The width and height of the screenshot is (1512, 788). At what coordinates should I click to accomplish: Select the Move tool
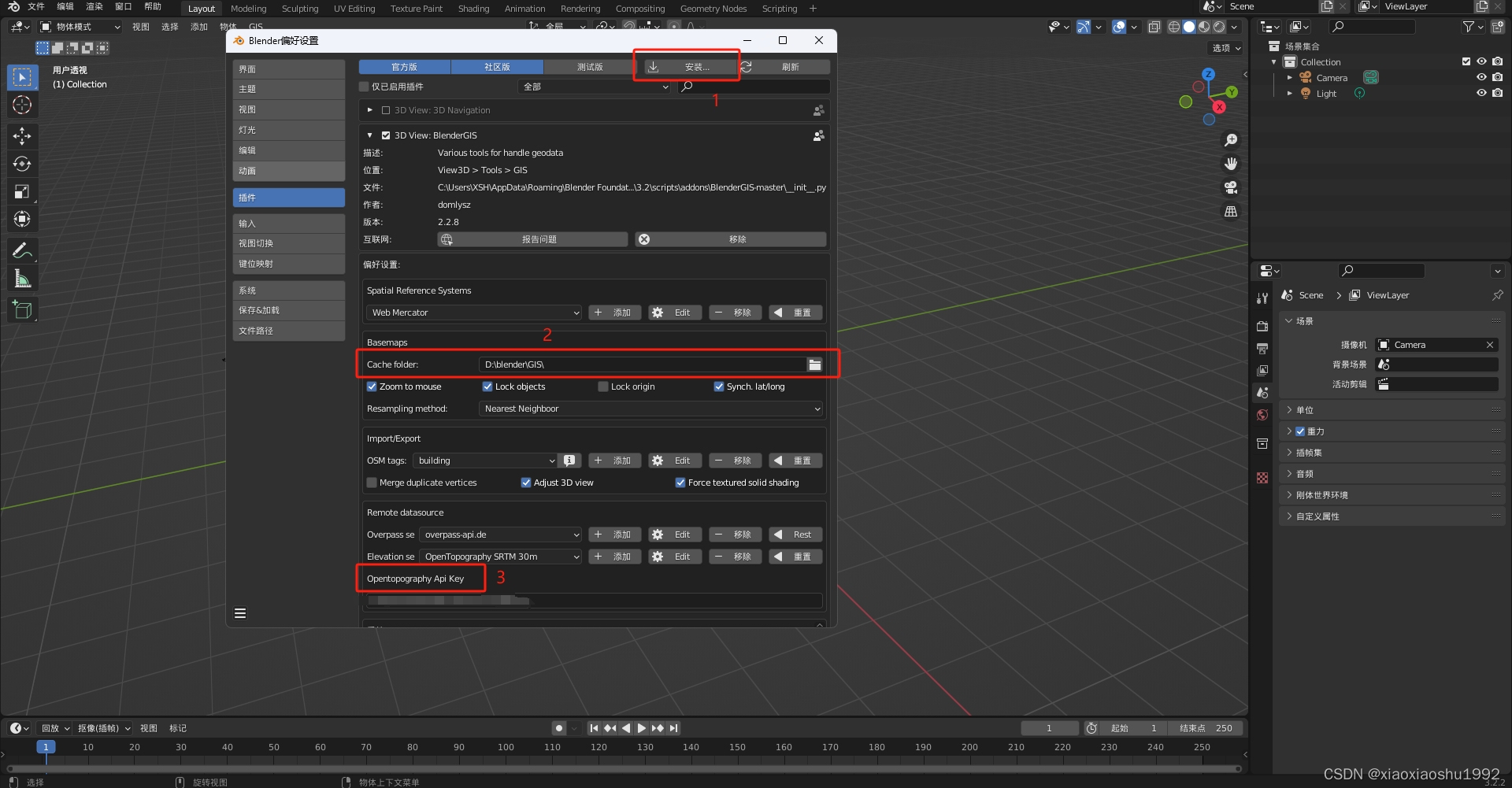point(22,136)
